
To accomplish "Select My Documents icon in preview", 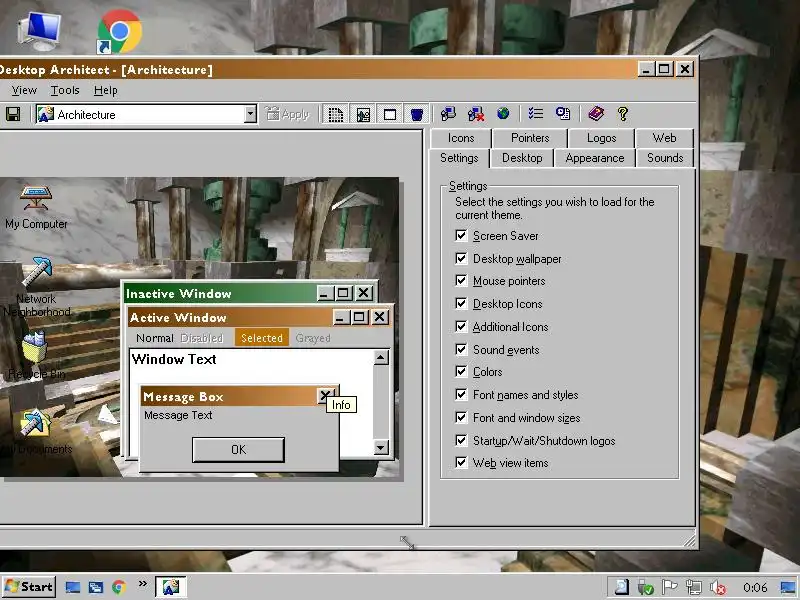I will (36, 432).
